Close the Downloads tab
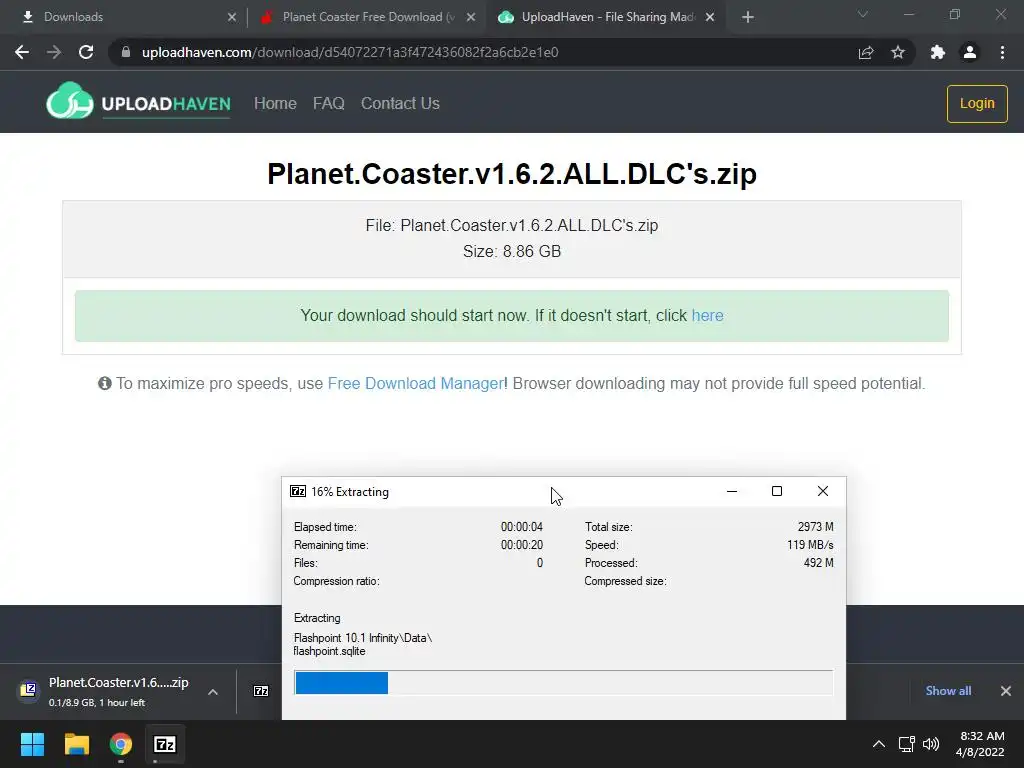Image resolution: width=1024 pixels, height=768 pixels. click(x=232, y=17)
